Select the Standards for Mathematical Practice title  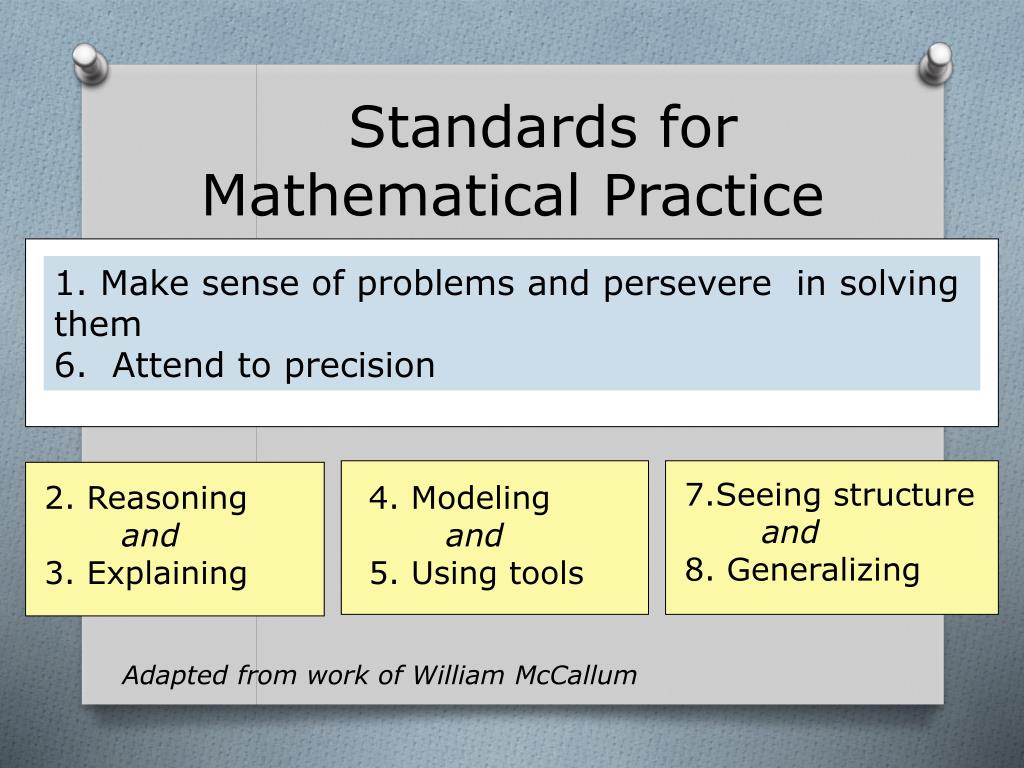513,161
